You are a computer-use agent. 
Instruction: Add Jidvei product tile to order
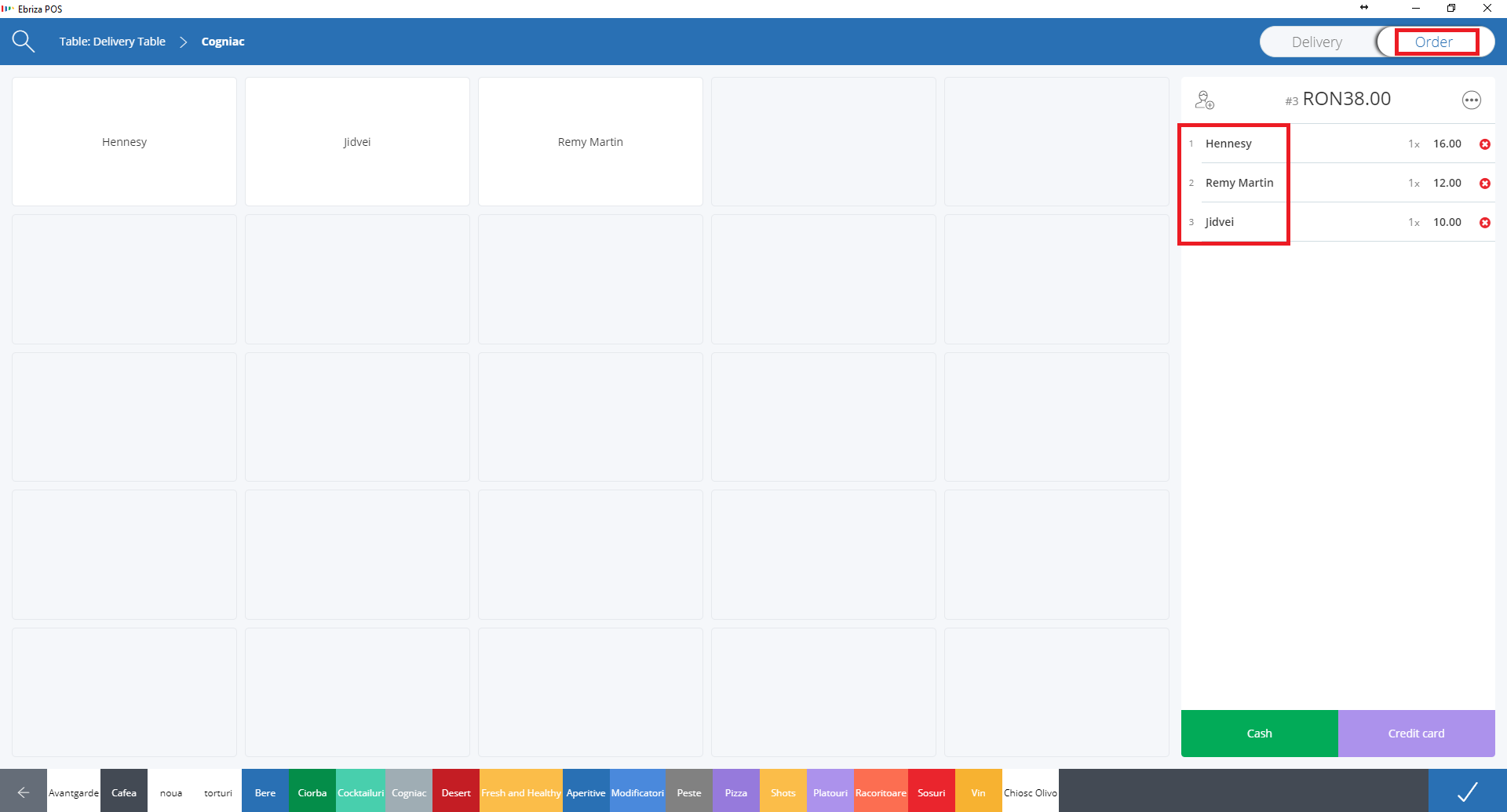pos(357,142)
